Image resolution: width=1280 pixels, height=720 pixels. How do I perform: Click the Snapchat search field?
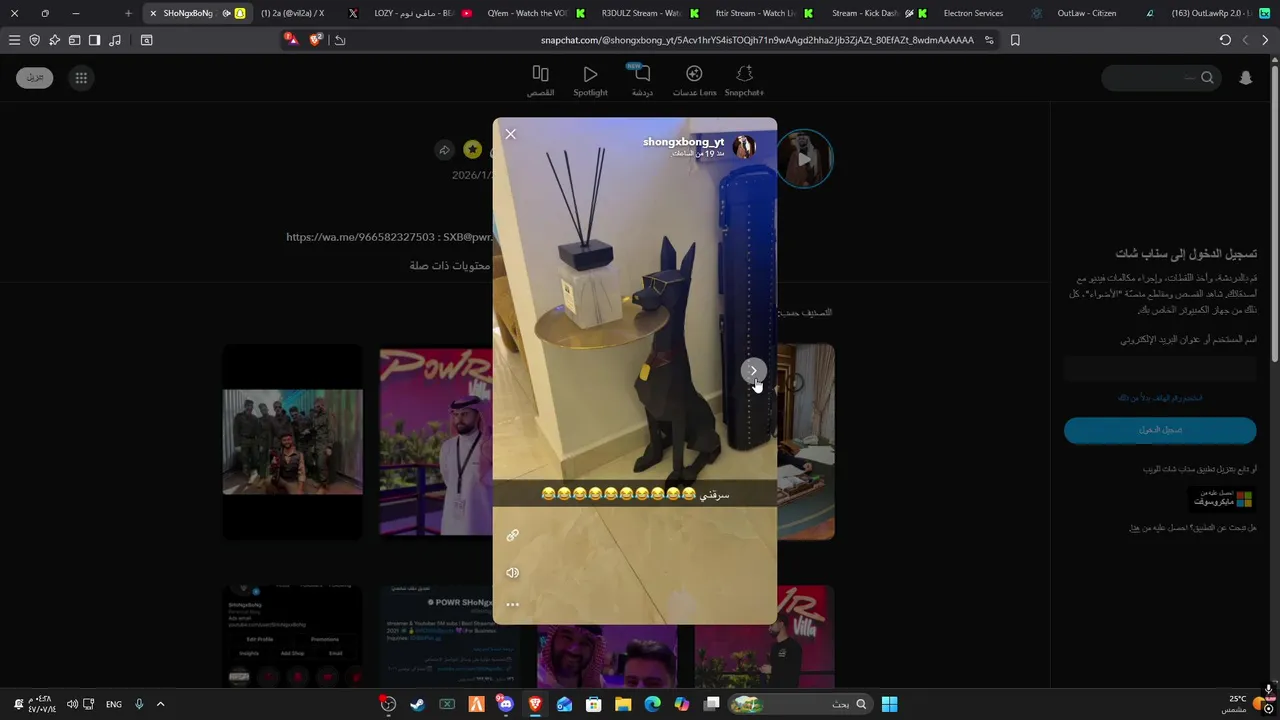click(1161, 78)
